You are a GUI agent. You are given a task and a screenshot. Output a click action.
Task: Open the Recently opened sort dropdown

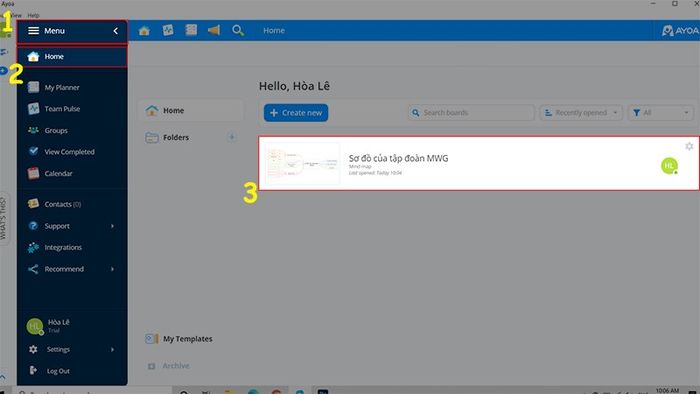pyautogui.click(x=581, y=113)
